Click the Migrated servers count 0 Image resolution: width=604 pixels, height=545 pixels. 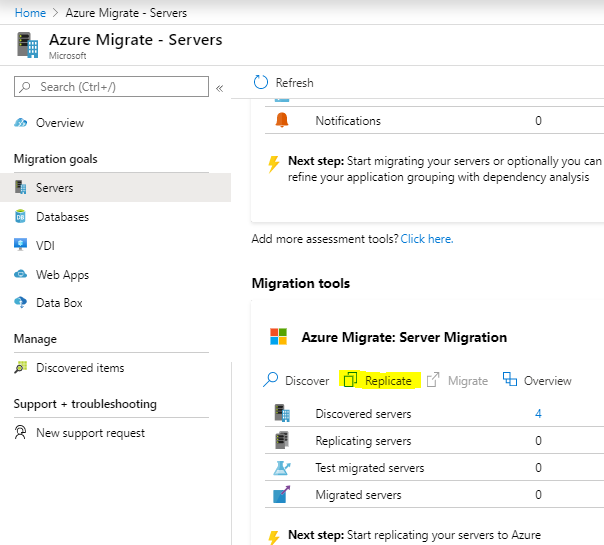(x=538, y=495)
